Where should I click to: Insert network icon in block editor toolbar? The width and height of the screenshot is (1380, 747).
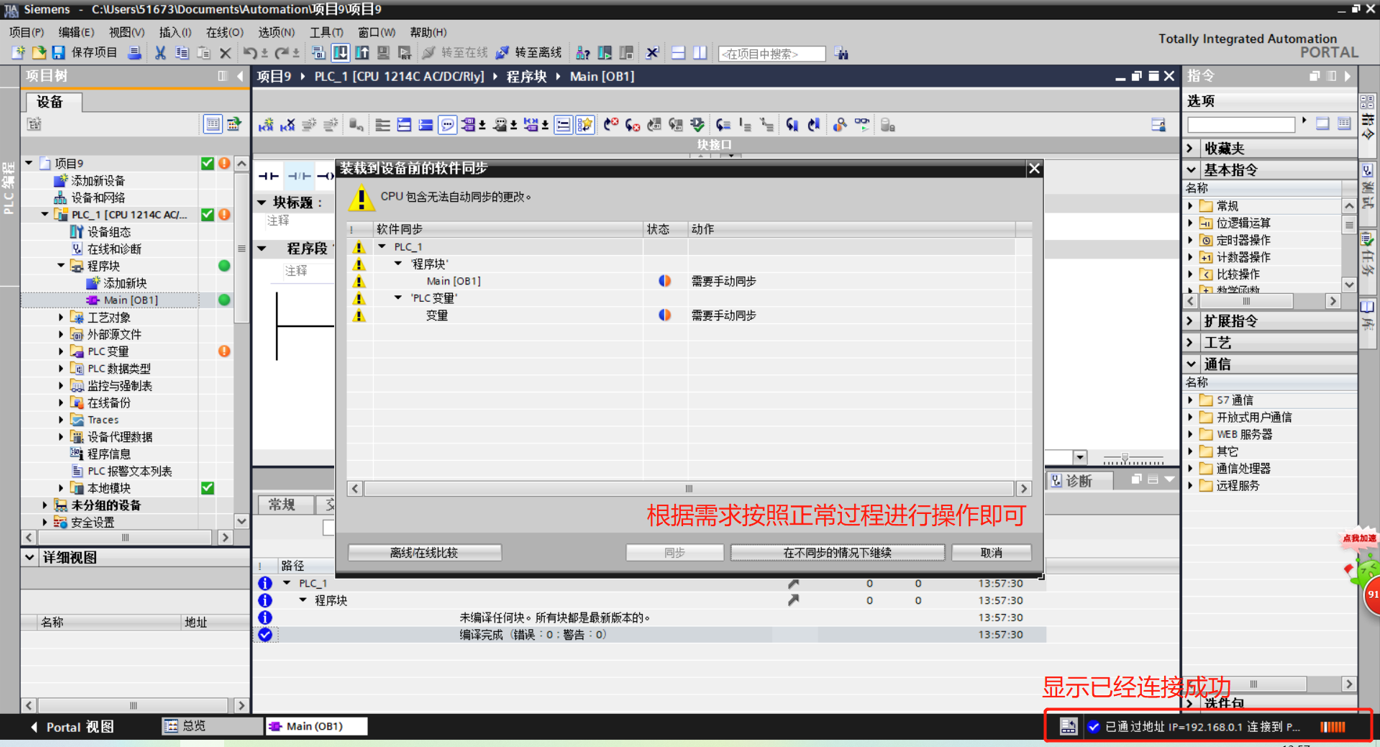tap(266, 125)
